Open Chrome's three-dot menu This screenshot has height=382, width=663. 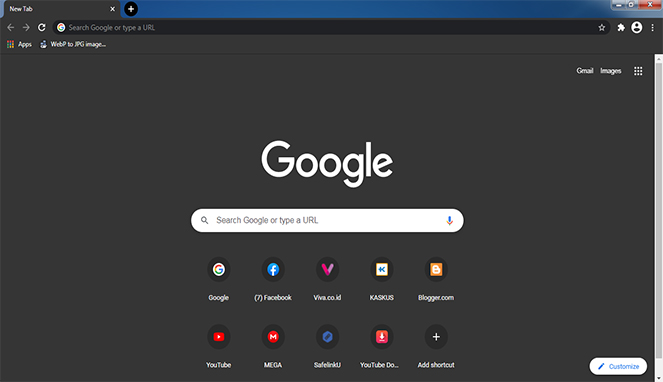click(652, 27)
